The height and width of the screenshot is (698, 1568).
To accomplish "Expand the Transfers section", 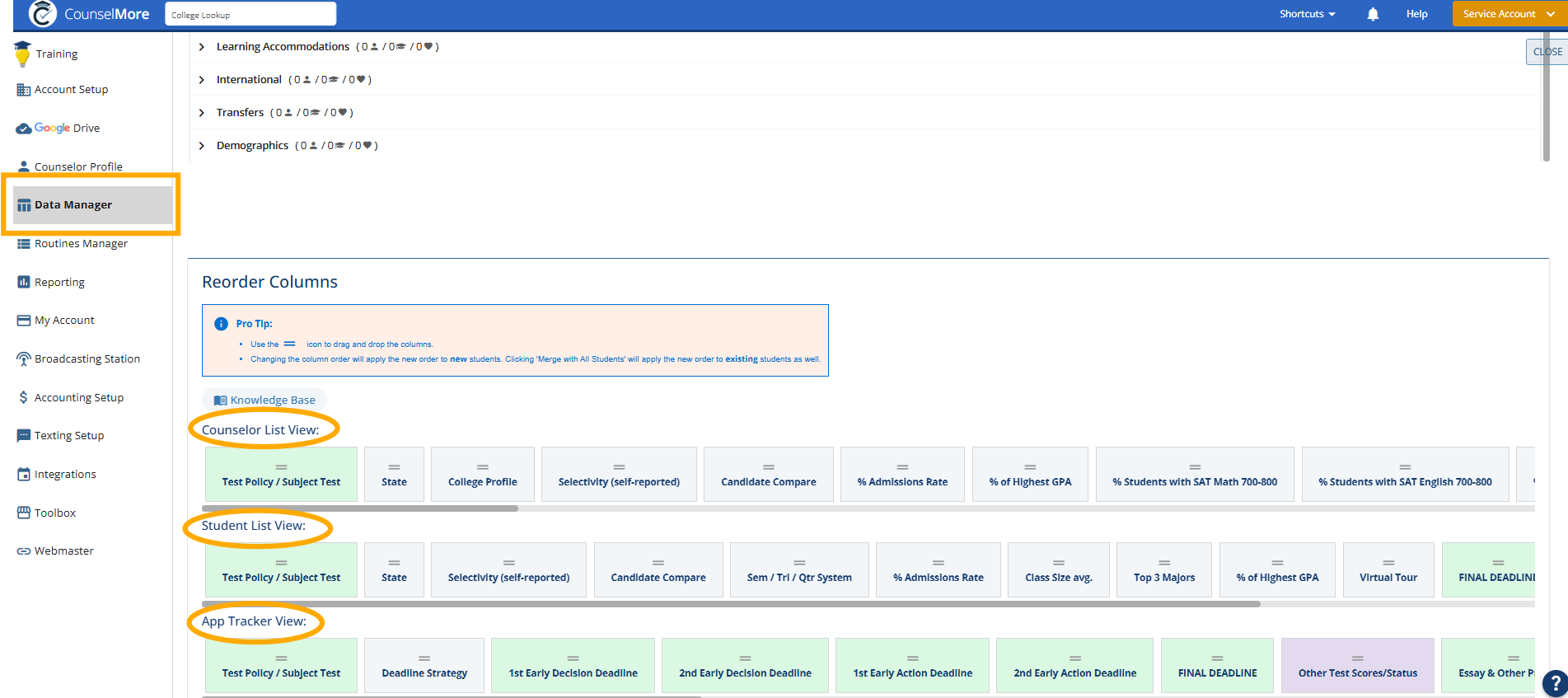I will point(202,113).
